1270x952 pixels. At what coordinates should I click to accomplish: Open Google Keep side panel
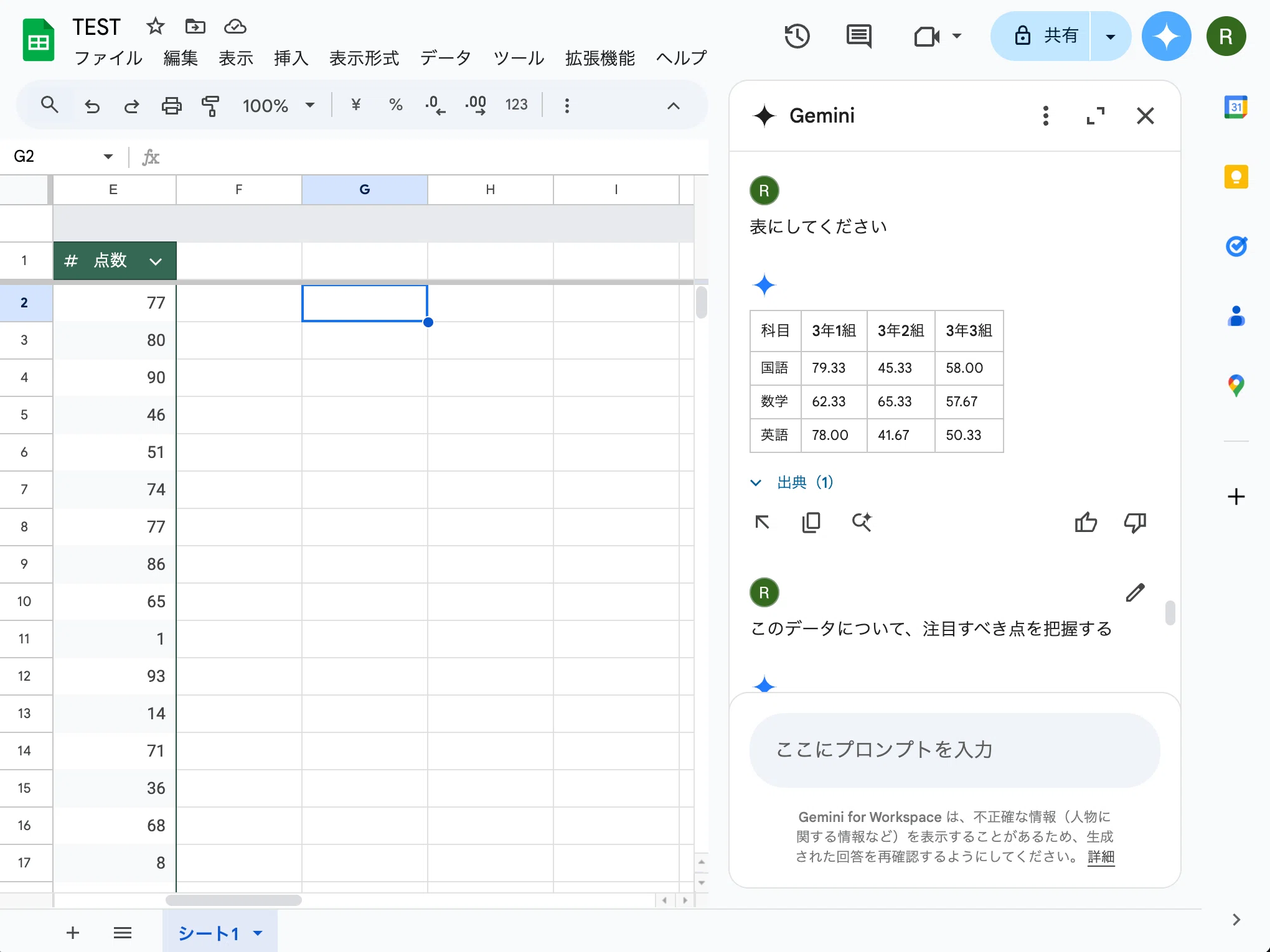[x=1236, y=177]
